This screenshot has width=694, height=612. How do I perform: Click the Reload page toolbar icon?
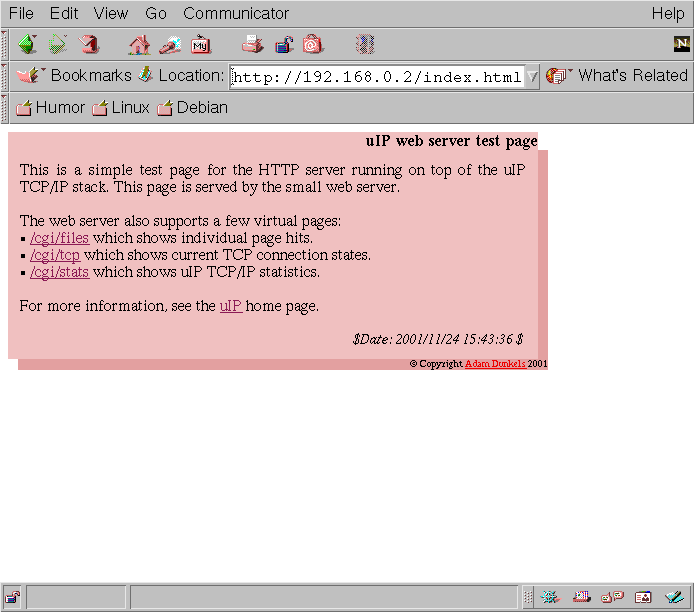89,44
